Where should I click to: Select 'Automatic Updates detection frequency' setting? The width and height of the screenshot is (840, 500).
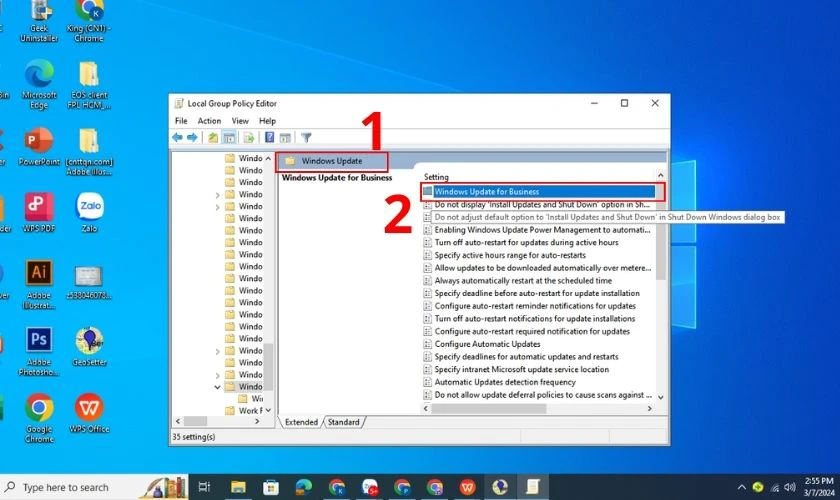(x=500, y=382)
